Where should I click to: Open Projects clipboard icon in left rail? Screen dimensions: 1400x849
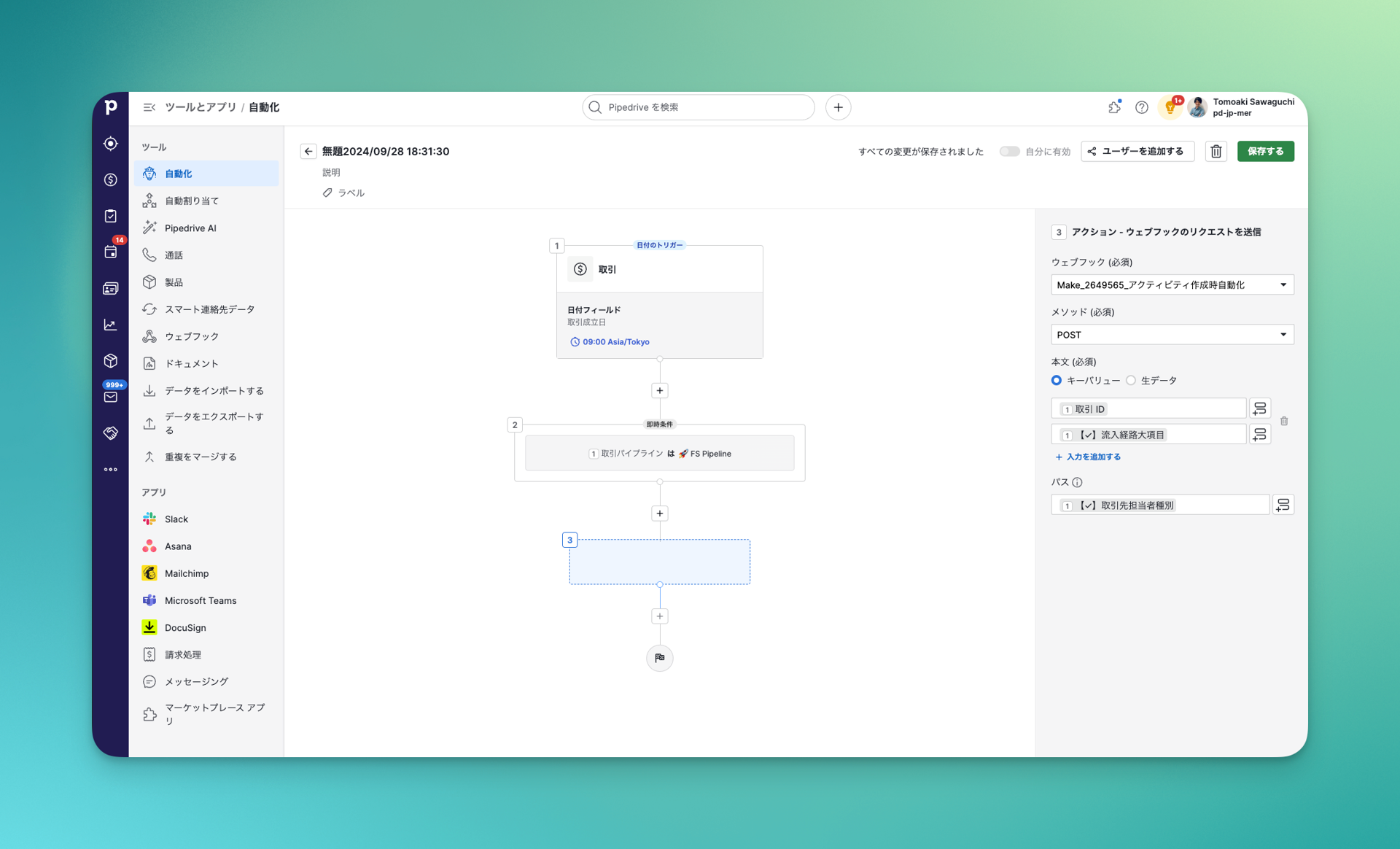(x=111, y=216)
